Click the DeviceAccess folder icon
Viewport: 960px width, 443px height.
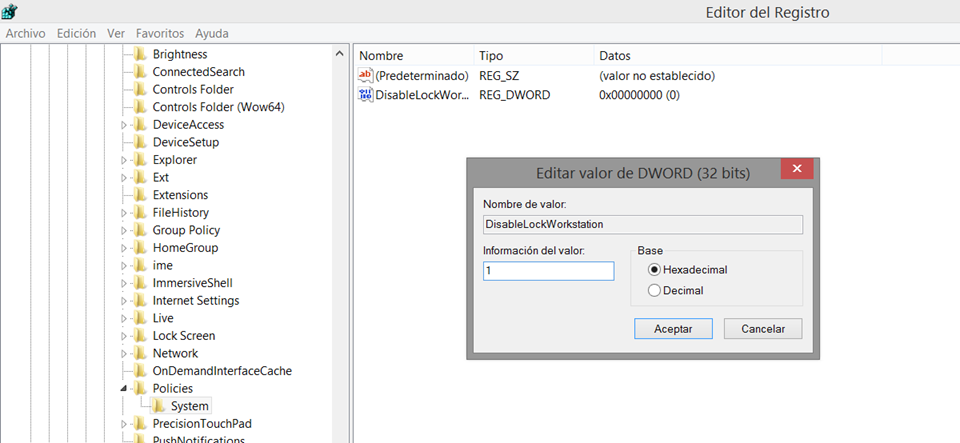[140, 125]
